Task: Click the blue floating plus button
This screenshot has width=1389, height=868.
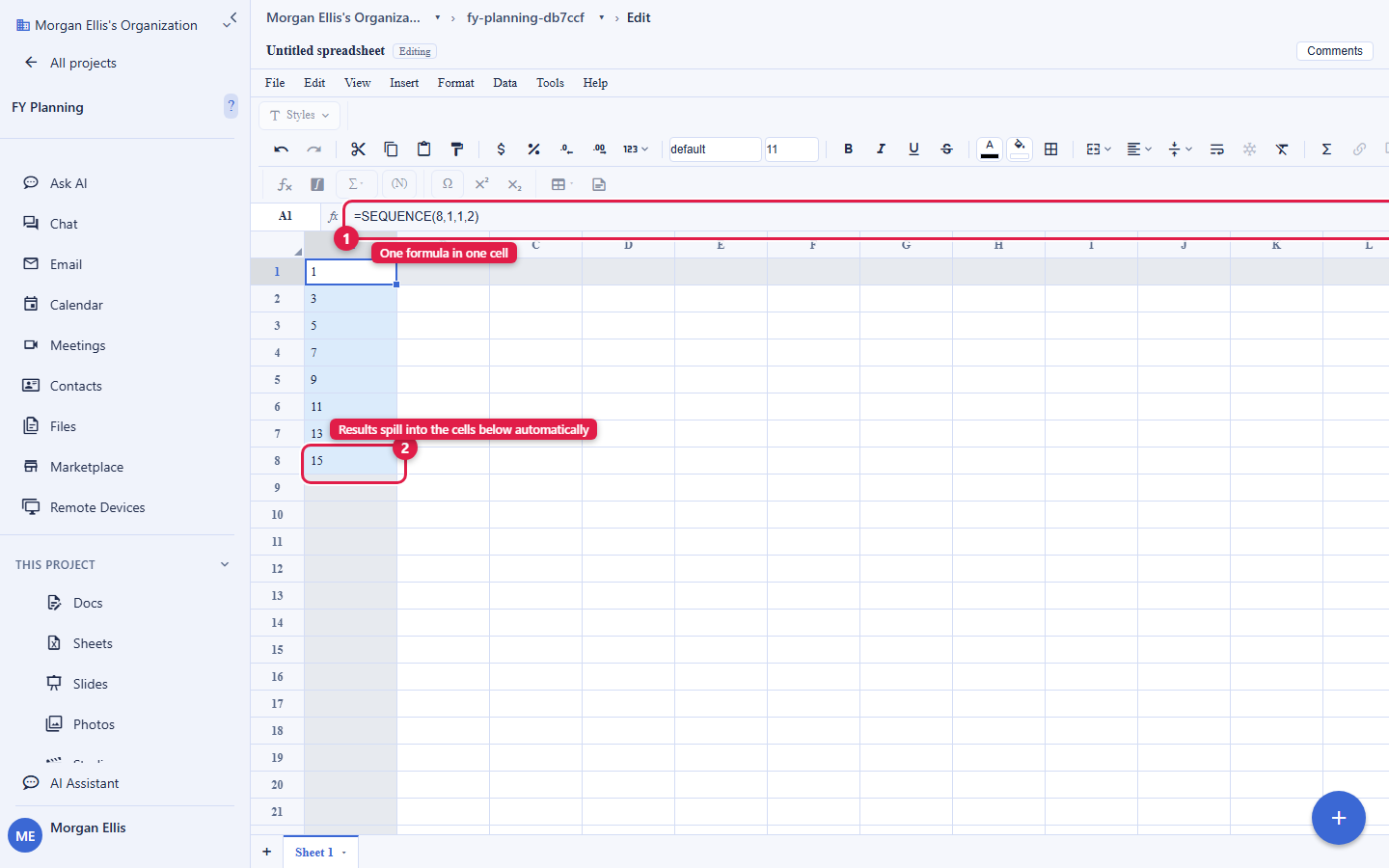Action: pyautogui.click(x=1339, y=818)
